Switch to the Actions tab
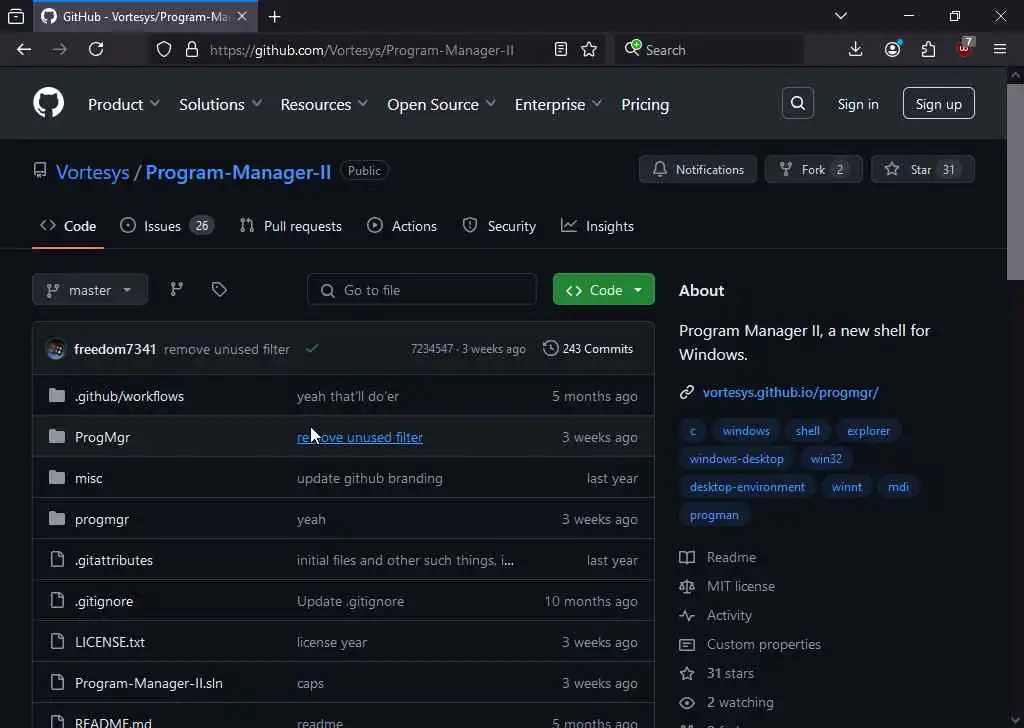This screenshot has height=728, width=1024. pyautogui.click(x=402, y=226)
